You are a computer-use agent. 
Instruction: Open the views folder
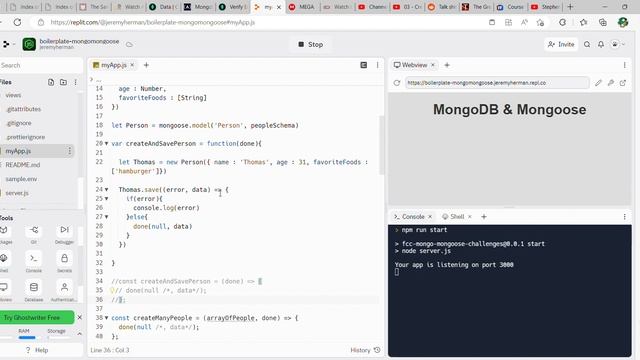pyautogui.click(x=13, y=95)
